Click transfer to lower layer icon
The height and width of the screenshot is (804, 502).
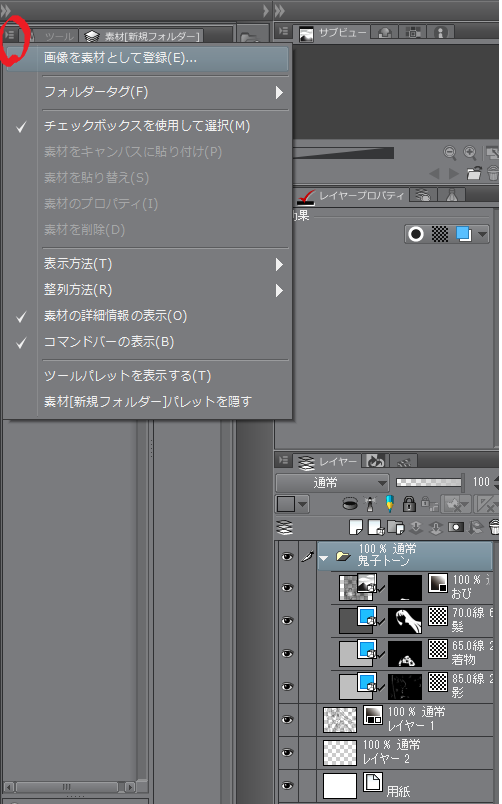tap(416, 527)
